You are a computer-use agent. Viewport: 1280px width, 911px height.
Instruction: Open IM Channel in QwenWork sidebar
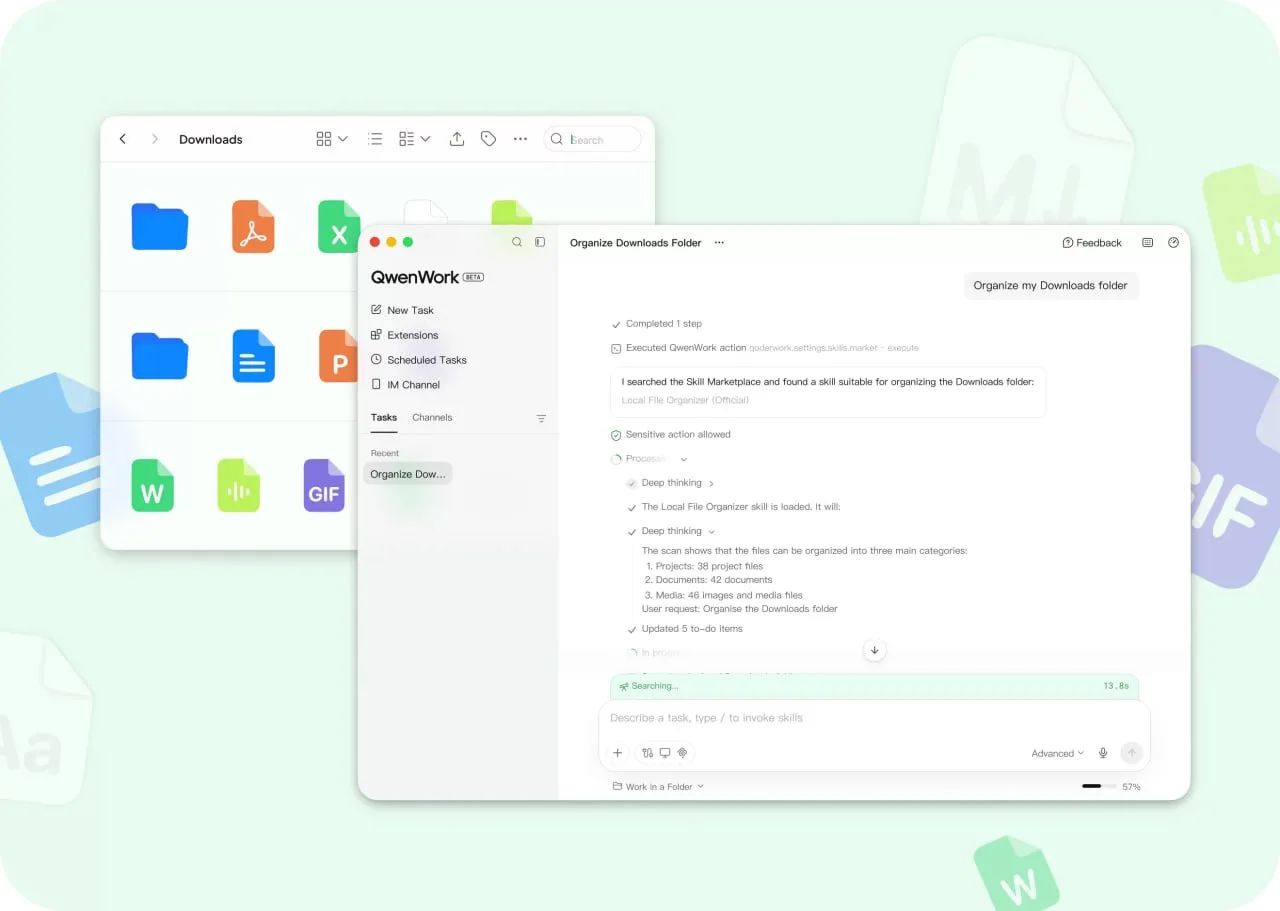click(x=406, y=384)
